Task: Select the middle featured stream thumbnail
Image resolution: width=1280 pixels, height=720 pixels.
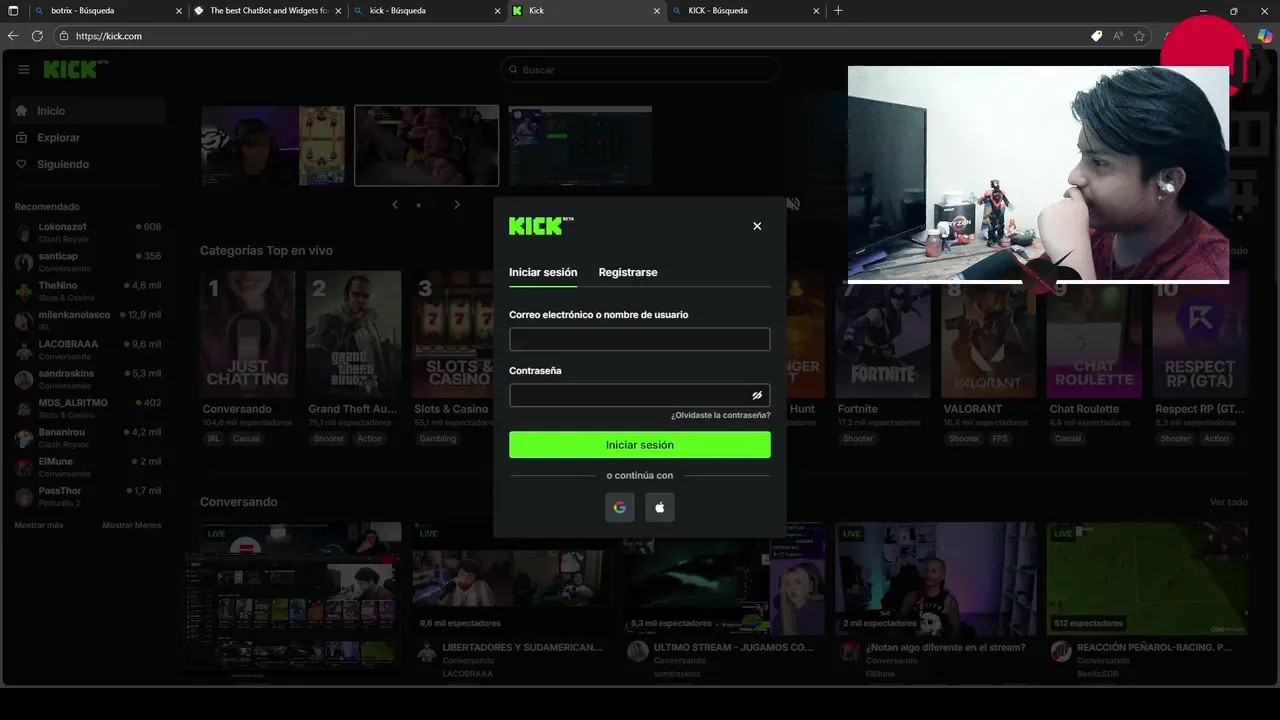Action: 426,146
